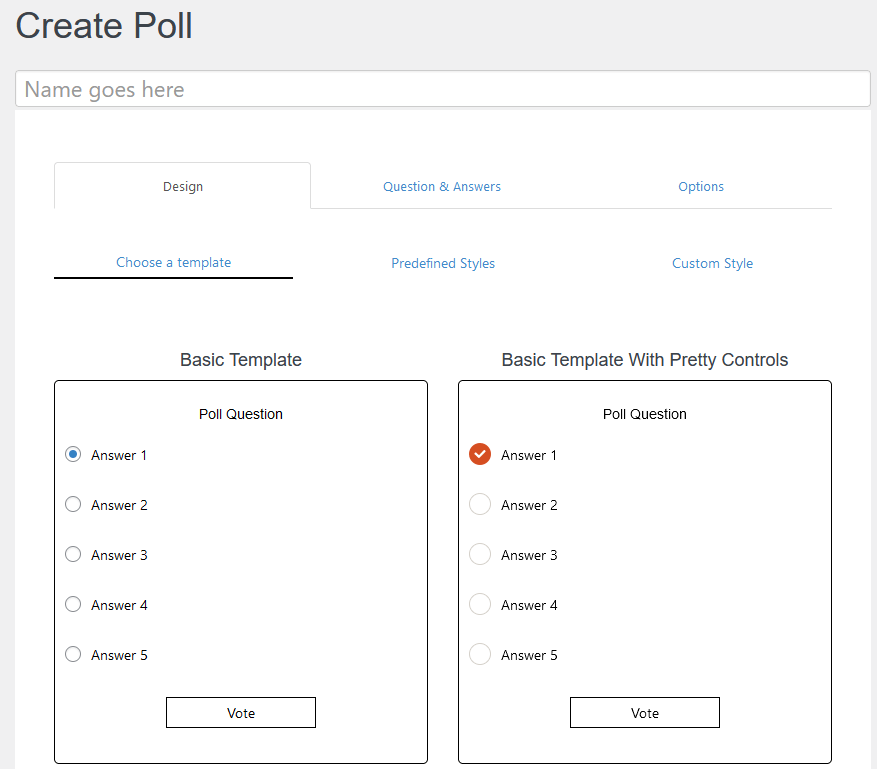Select Answer 5 radio in Basic Template
This screenshot has height=769, width=877.
(73, 654)
